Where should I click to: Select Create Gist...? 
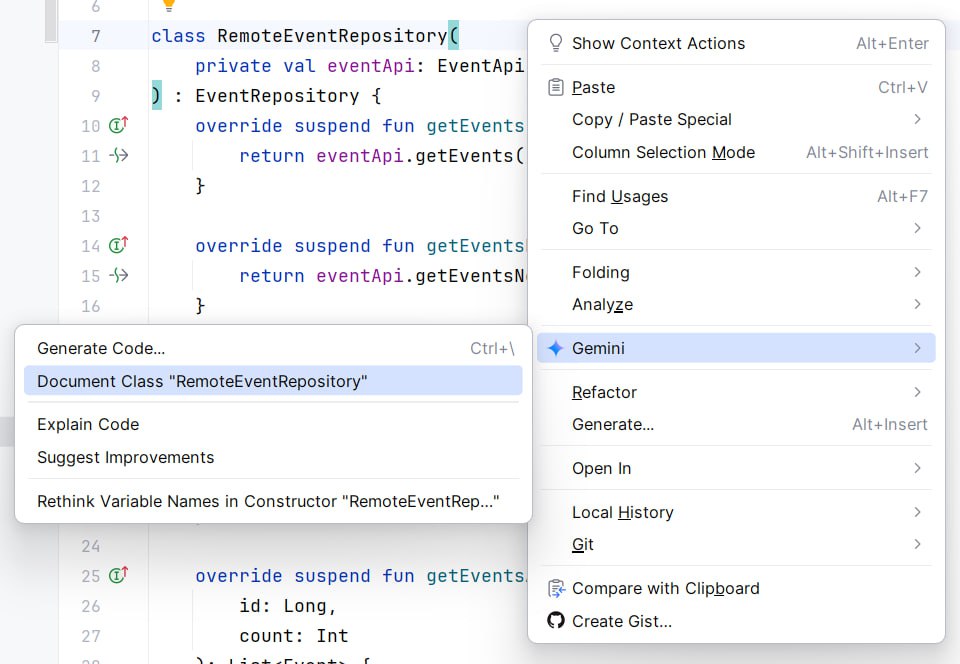click(x=736, y=621)
